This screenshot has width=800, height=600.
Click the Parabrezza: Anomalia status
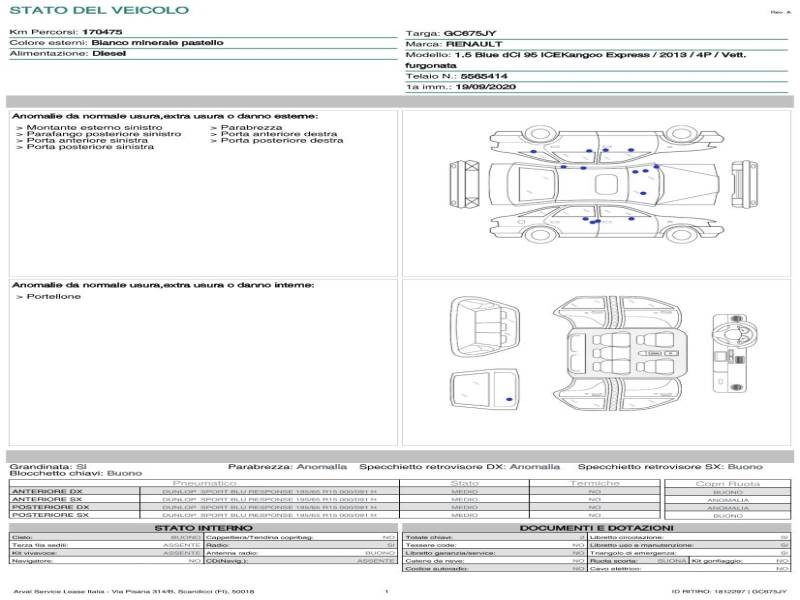(x=287, y=467)
